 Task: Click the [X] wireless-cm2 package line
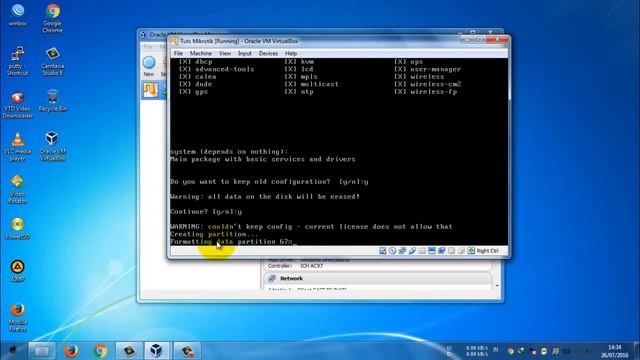(x=427, y=84)
